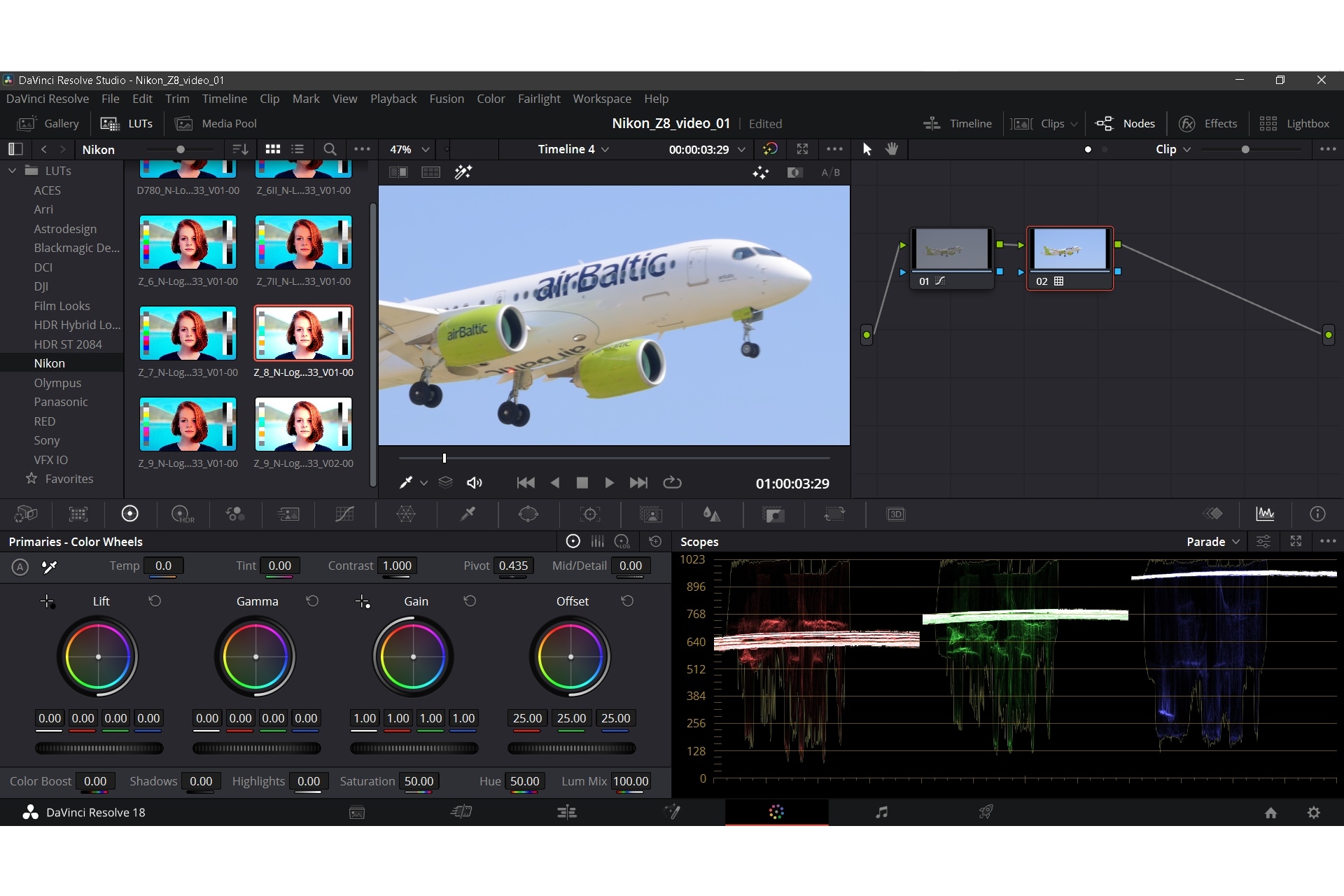
Task: Toggle bypass color grades and Fusion effects
Action: [770, 149]
